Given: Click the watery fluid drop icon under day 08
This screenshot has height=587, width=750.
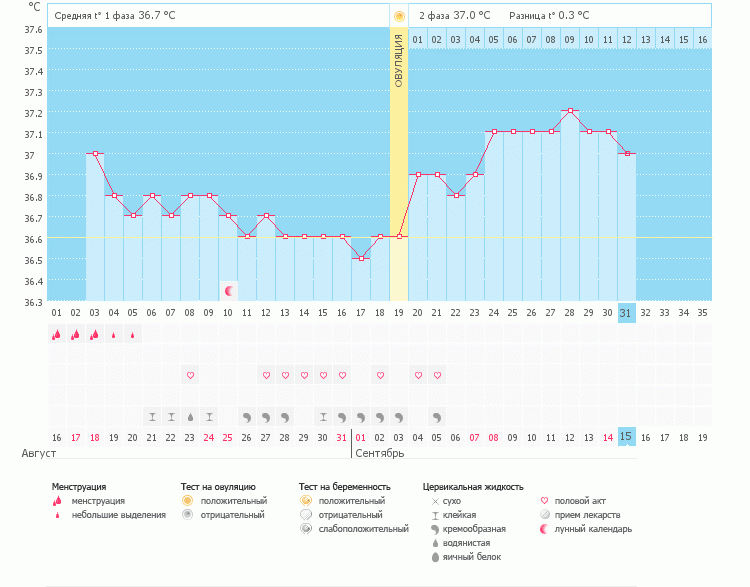Looking at the screenshot, I should [x=190, y=416].
